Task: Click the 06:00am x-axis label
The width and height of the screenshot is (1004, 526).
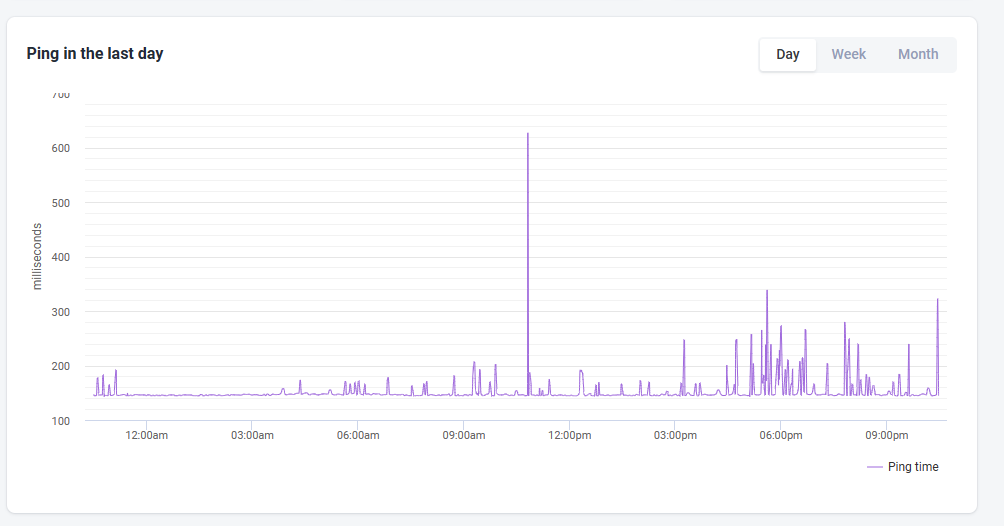Action: click(358, 436)
